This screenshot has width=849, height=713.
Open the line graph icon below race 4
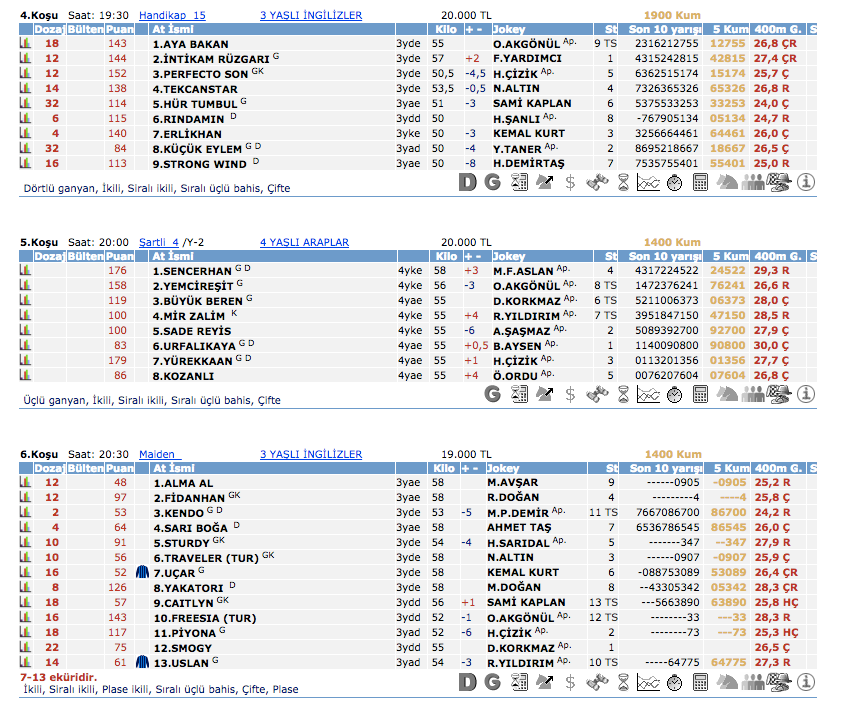[648, 182]
